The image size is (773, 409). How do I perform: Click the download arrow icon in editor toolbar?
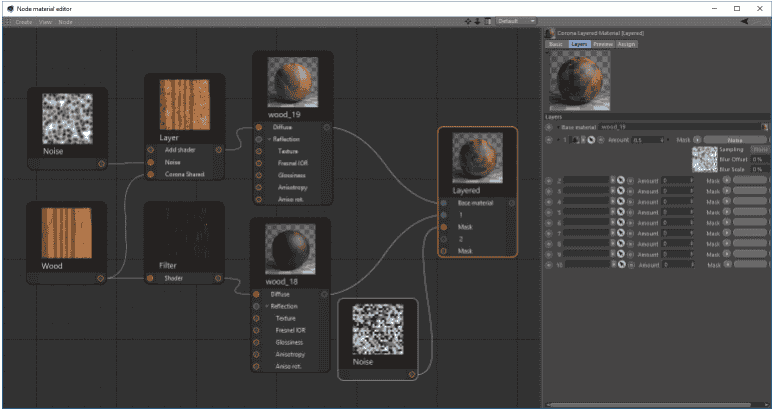pos(477,21)
